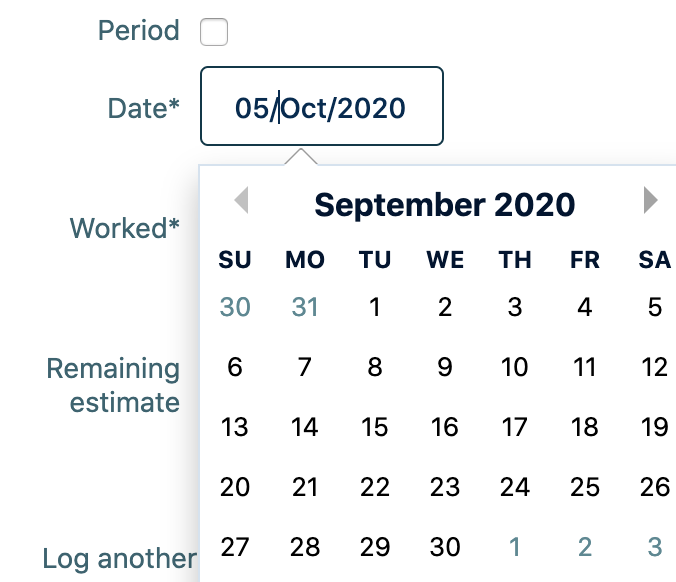Screen dimensions: 676x582
Task: Choose October 1 in bottom row
Action: tap(515, 547)
